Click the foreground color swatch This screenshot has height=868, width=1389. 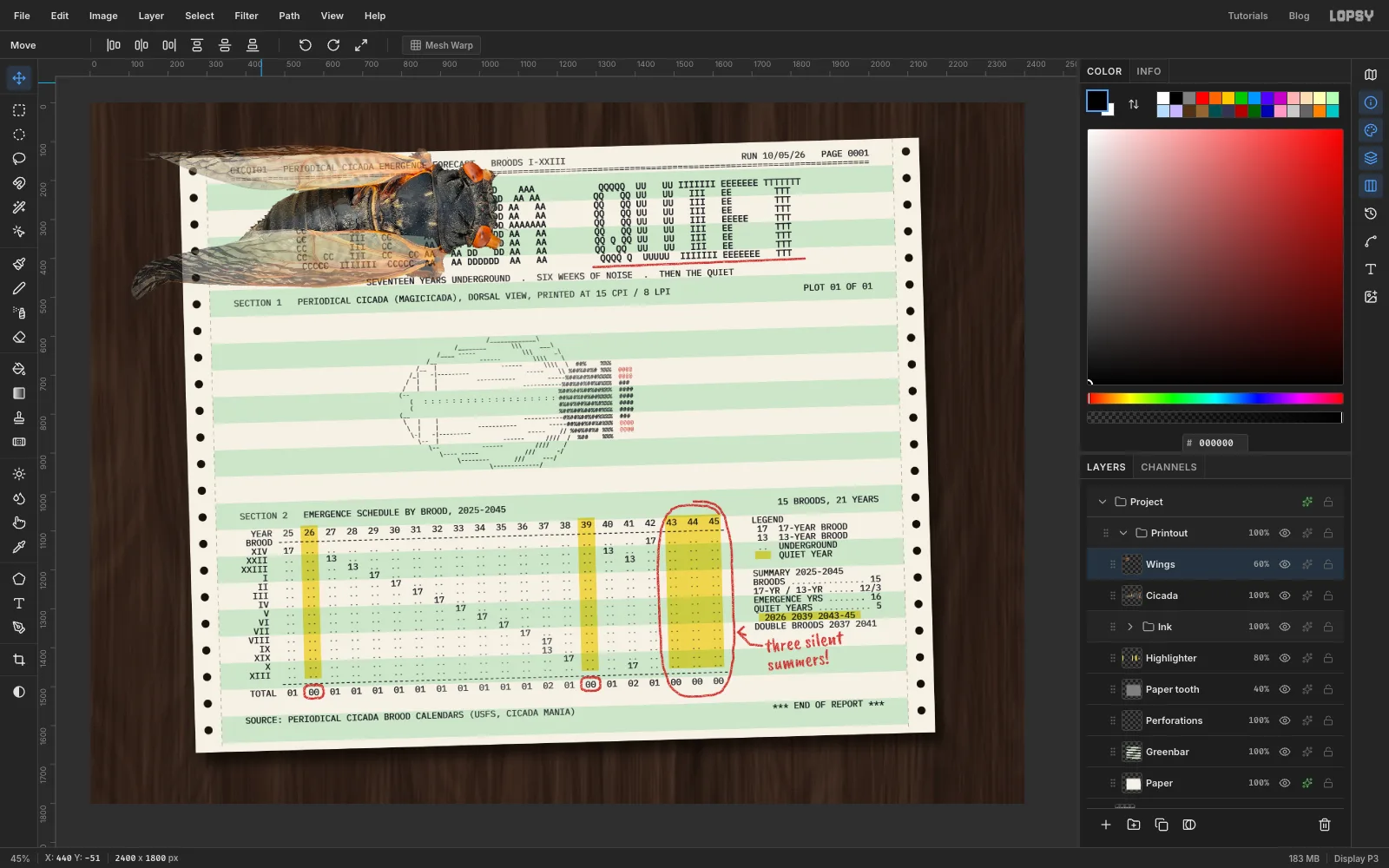pos(1097,101)
